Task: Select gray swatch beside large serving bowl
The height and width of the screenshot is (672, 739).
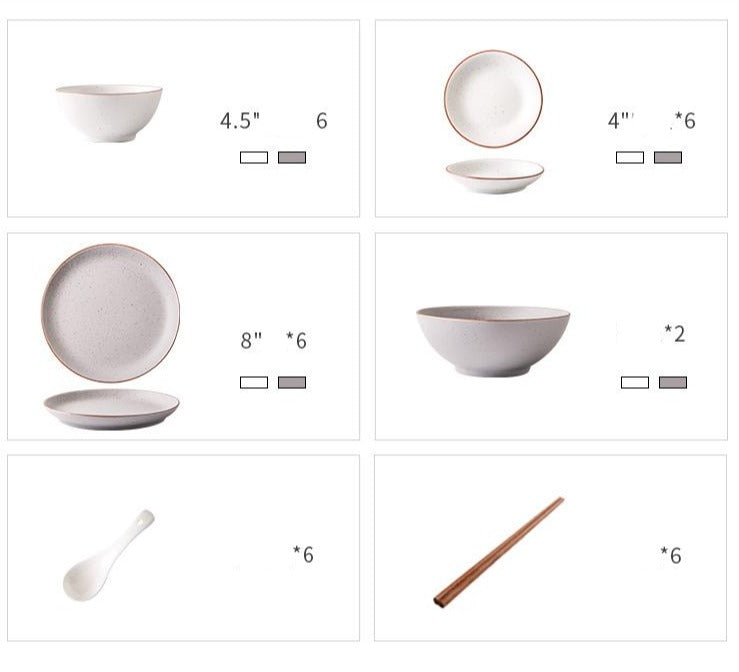Action: pyautogui.click(x=673, y=382)
